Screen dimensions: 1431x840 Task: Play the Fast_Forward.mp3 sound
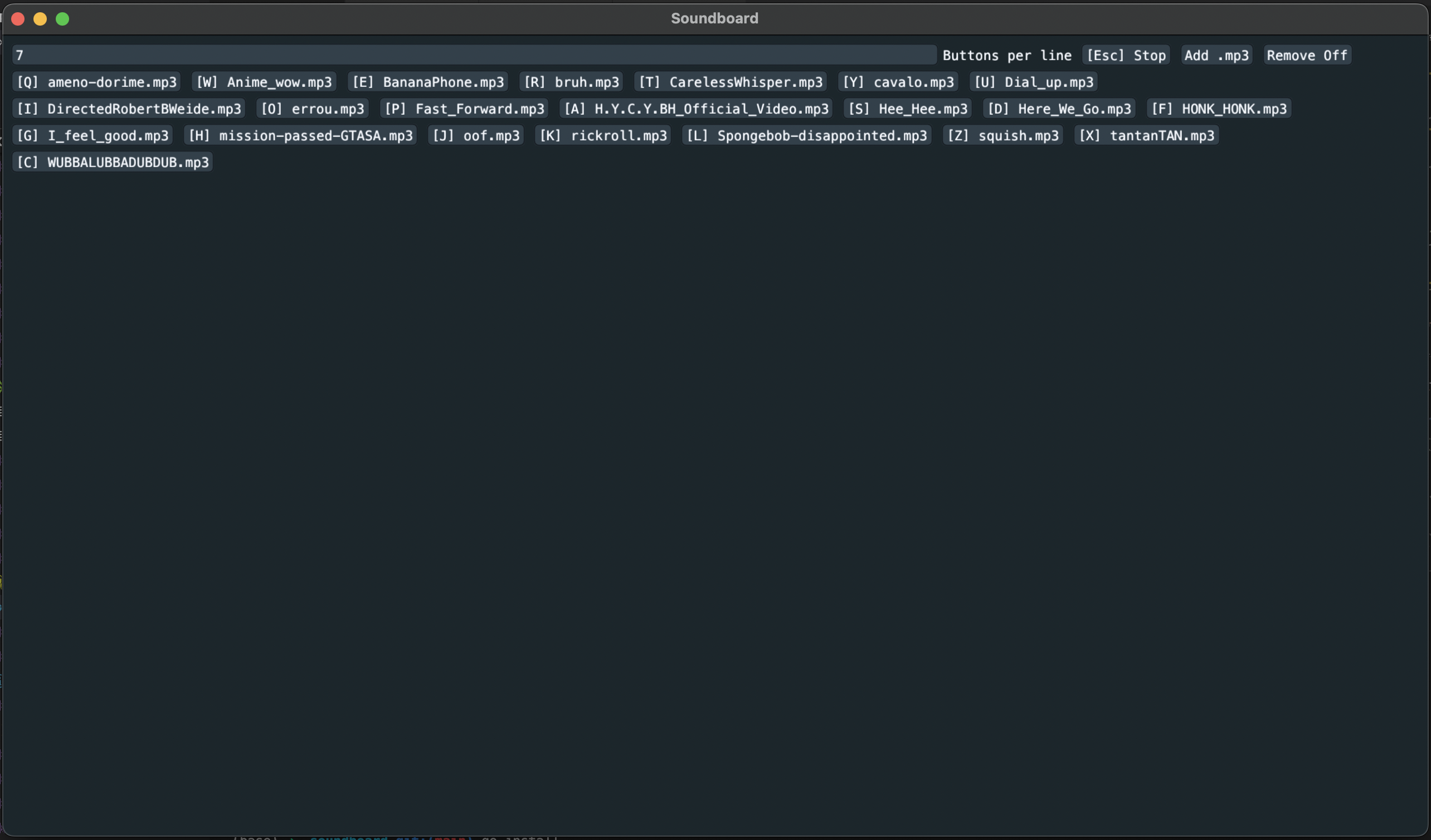tap(464, 109)
